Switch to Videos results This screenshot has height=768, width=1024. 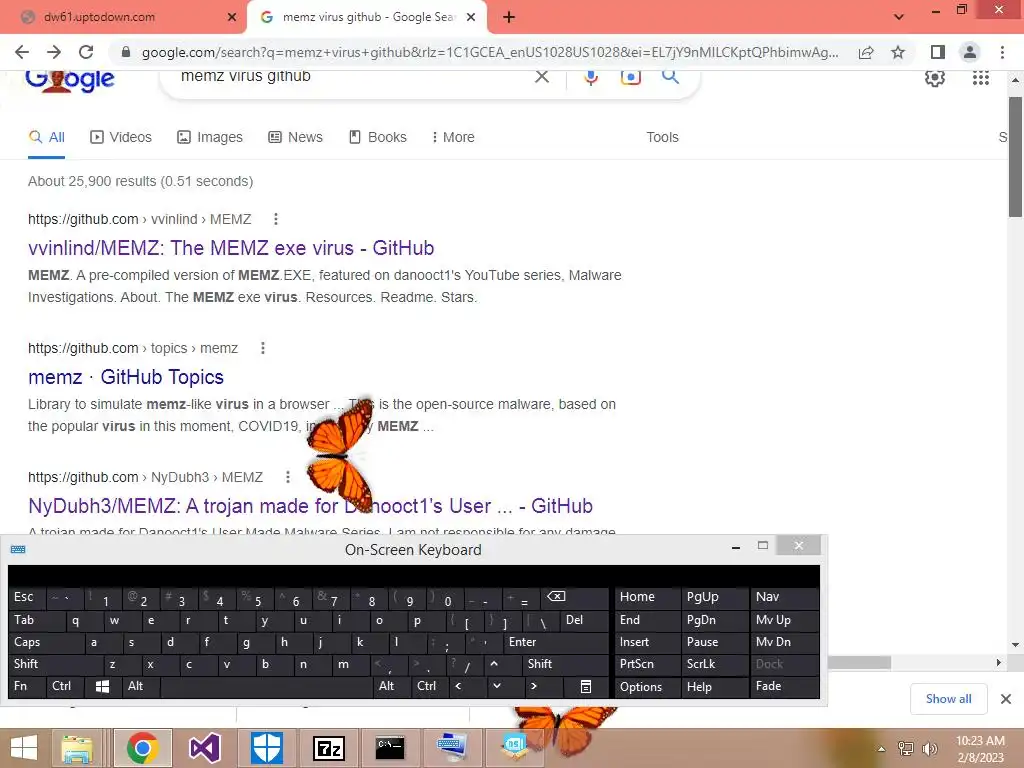(x=121, y=137)
